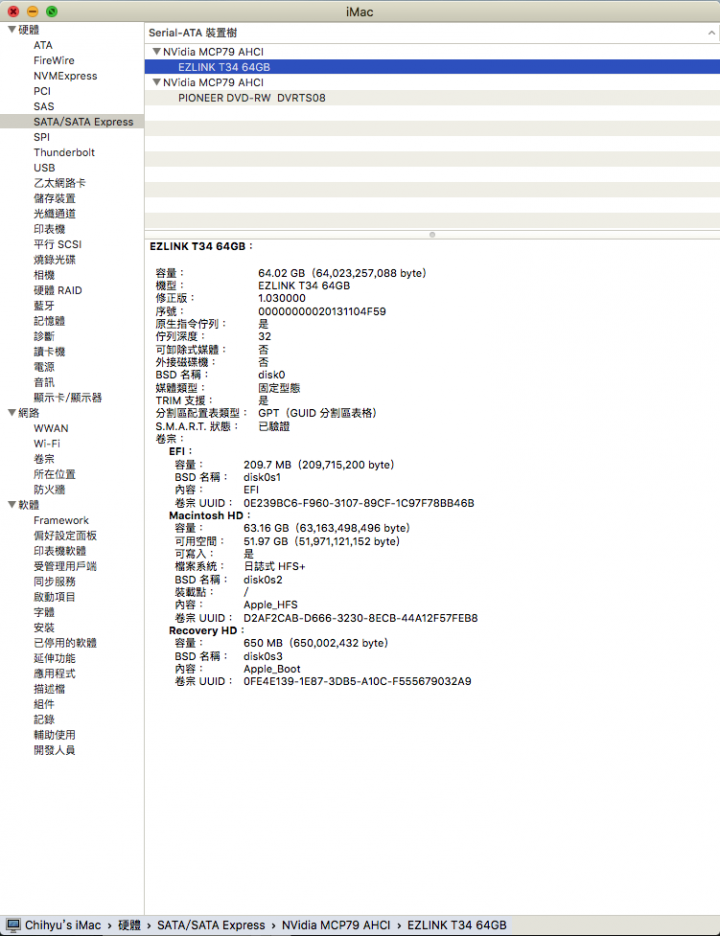Collapse the NVidia MCP79 AHCI node above PIONEER DVD-RW
720x936 pixels.
click(x=156, y=82)
